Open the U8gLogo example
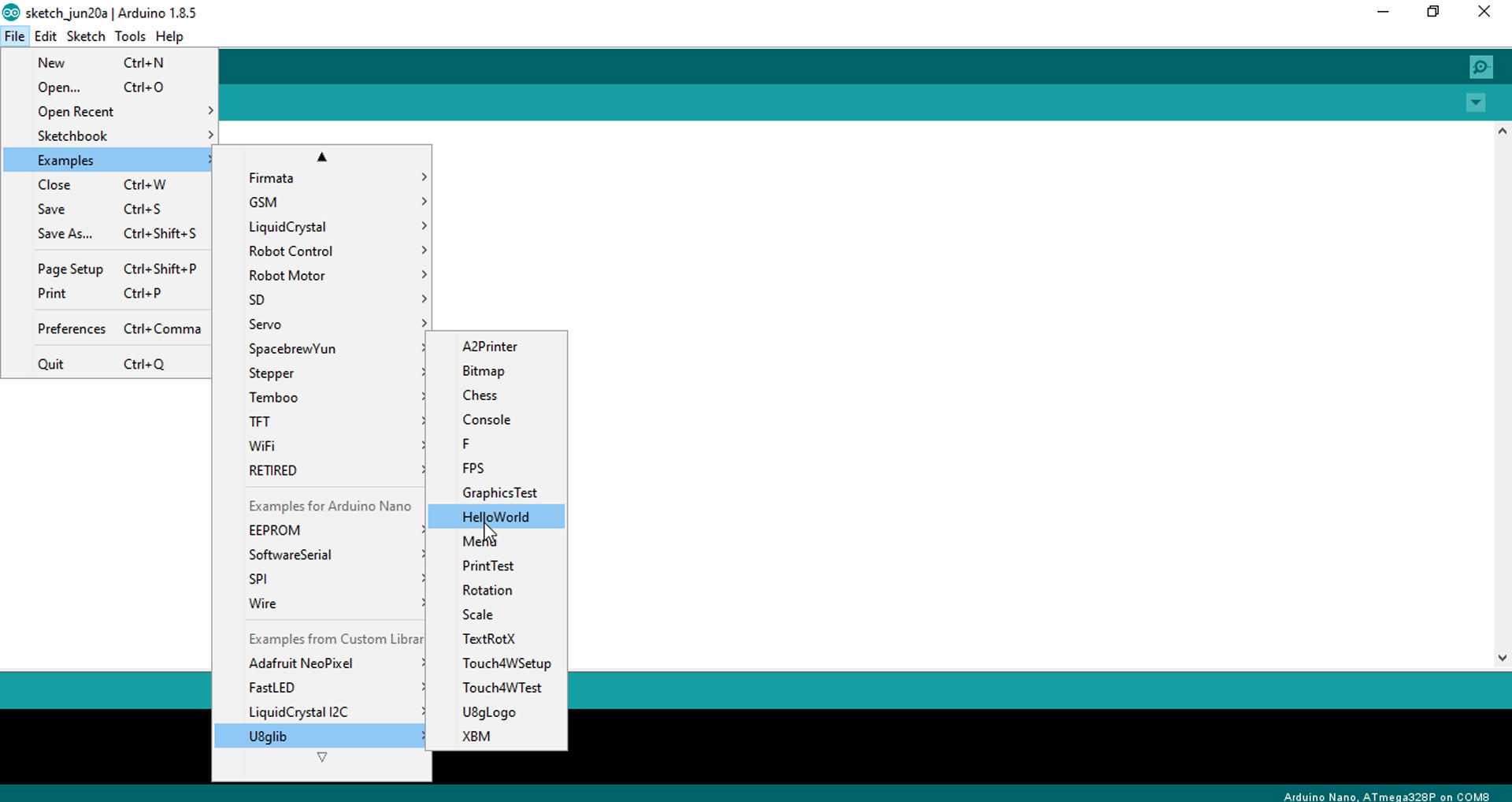1512x802 pixels. [496, 713]
